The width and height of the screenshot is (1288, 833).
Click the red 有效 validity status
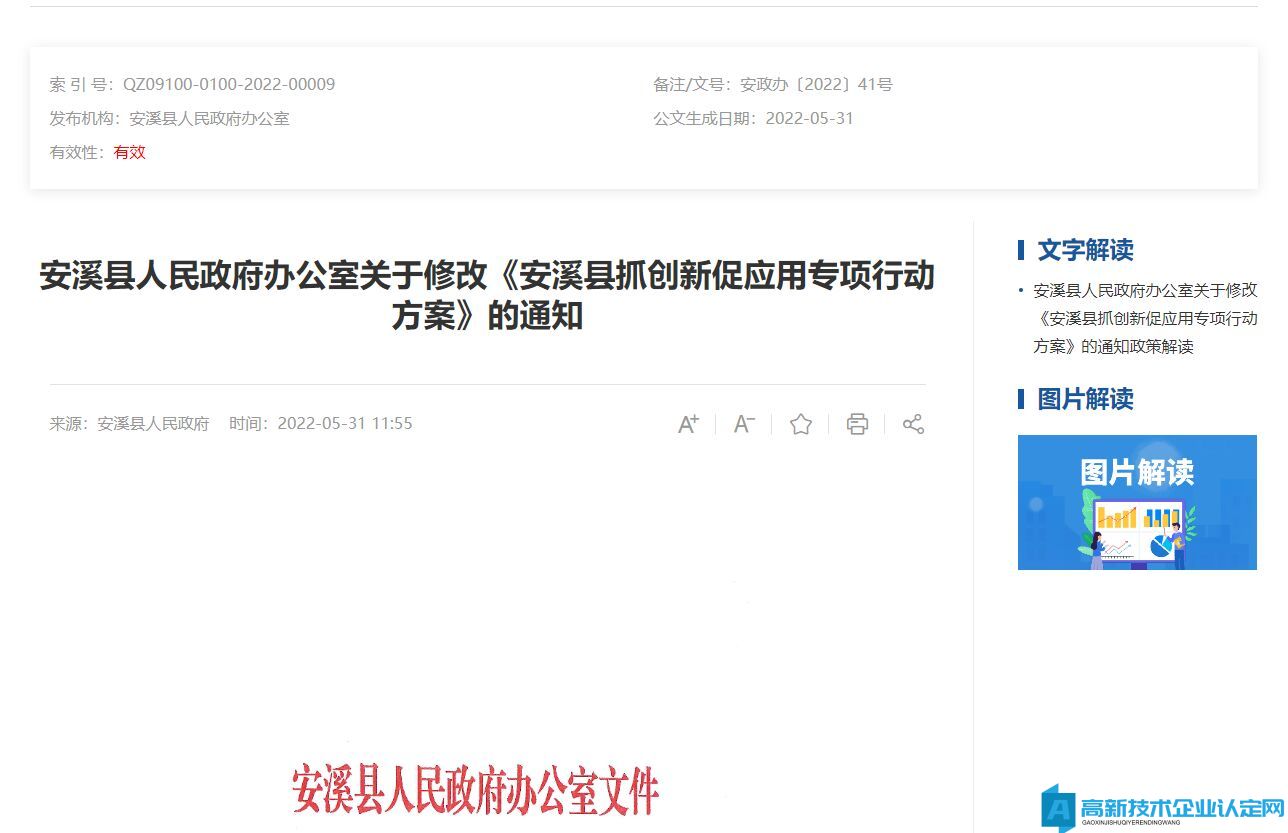(129, 152)
